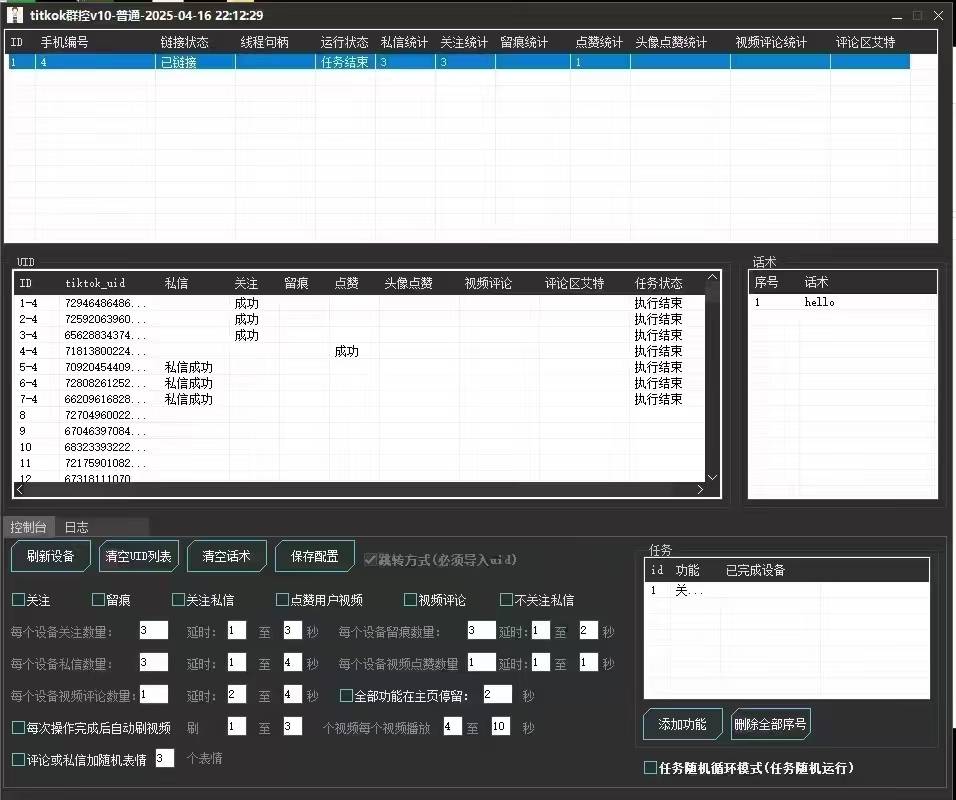Click the UID list scroll-down arrow
This screenshot has height=800, width=956.
[712, 477]
